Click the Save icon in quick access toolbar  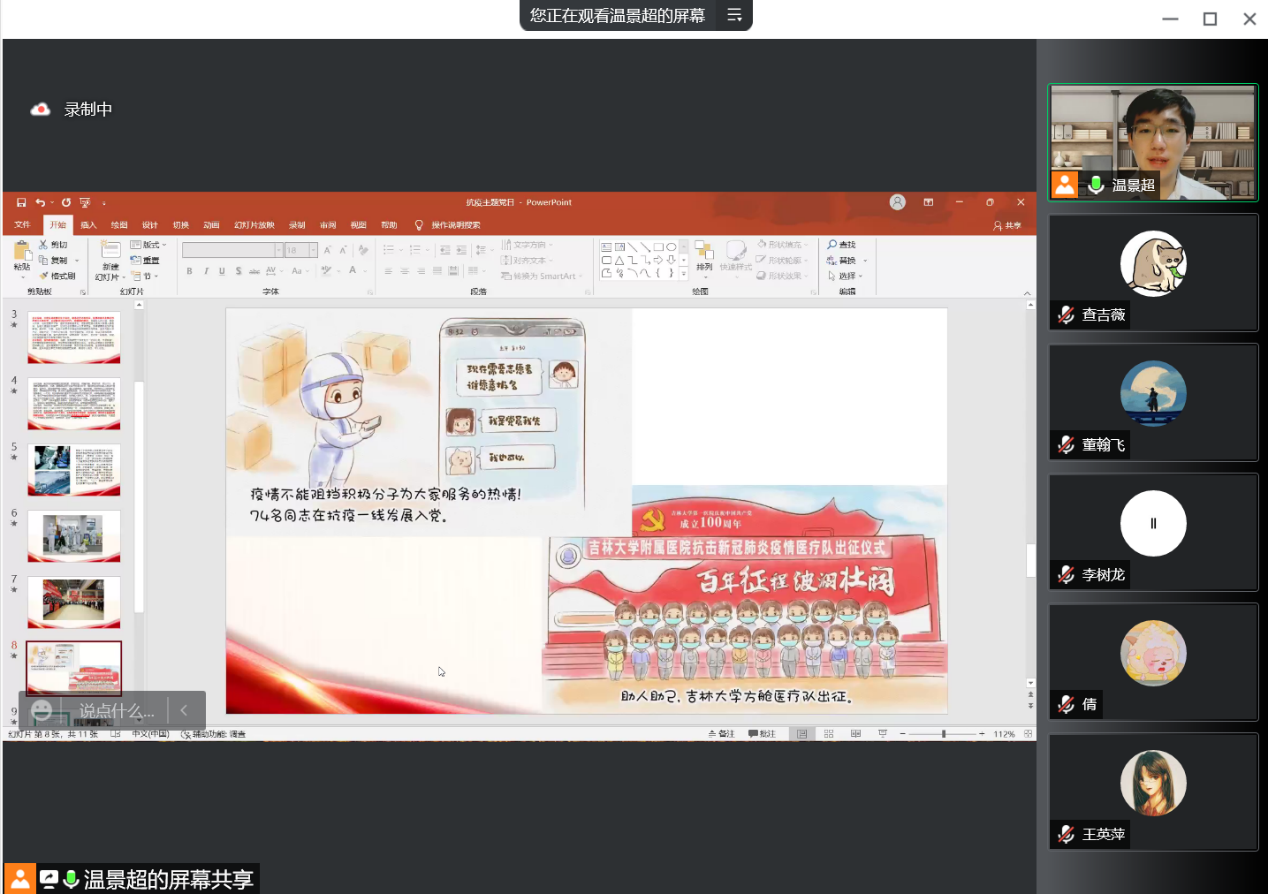[x=21, y=202]
